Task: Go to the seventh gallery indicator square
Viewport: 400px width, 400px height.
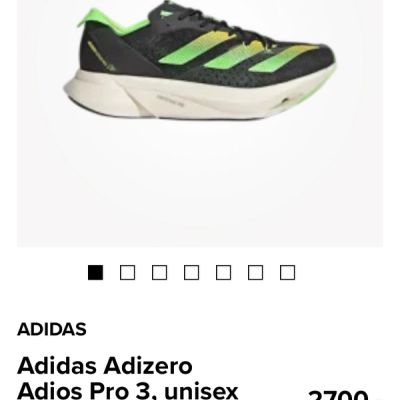Action: (x=287, y=272)
